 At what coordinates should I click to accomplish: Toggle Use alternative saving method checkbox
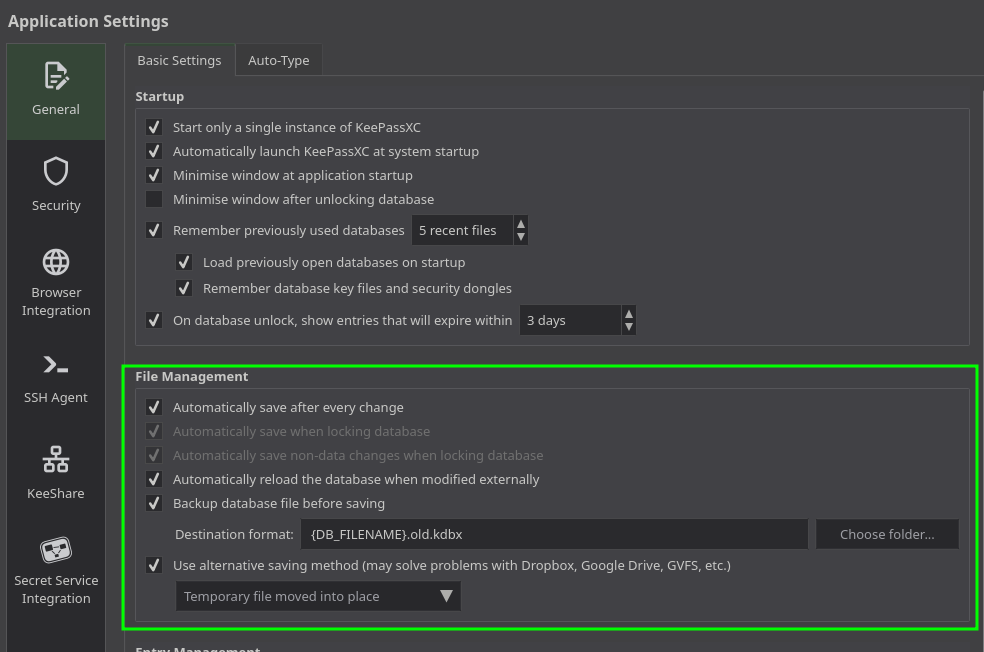pos(154,565)
